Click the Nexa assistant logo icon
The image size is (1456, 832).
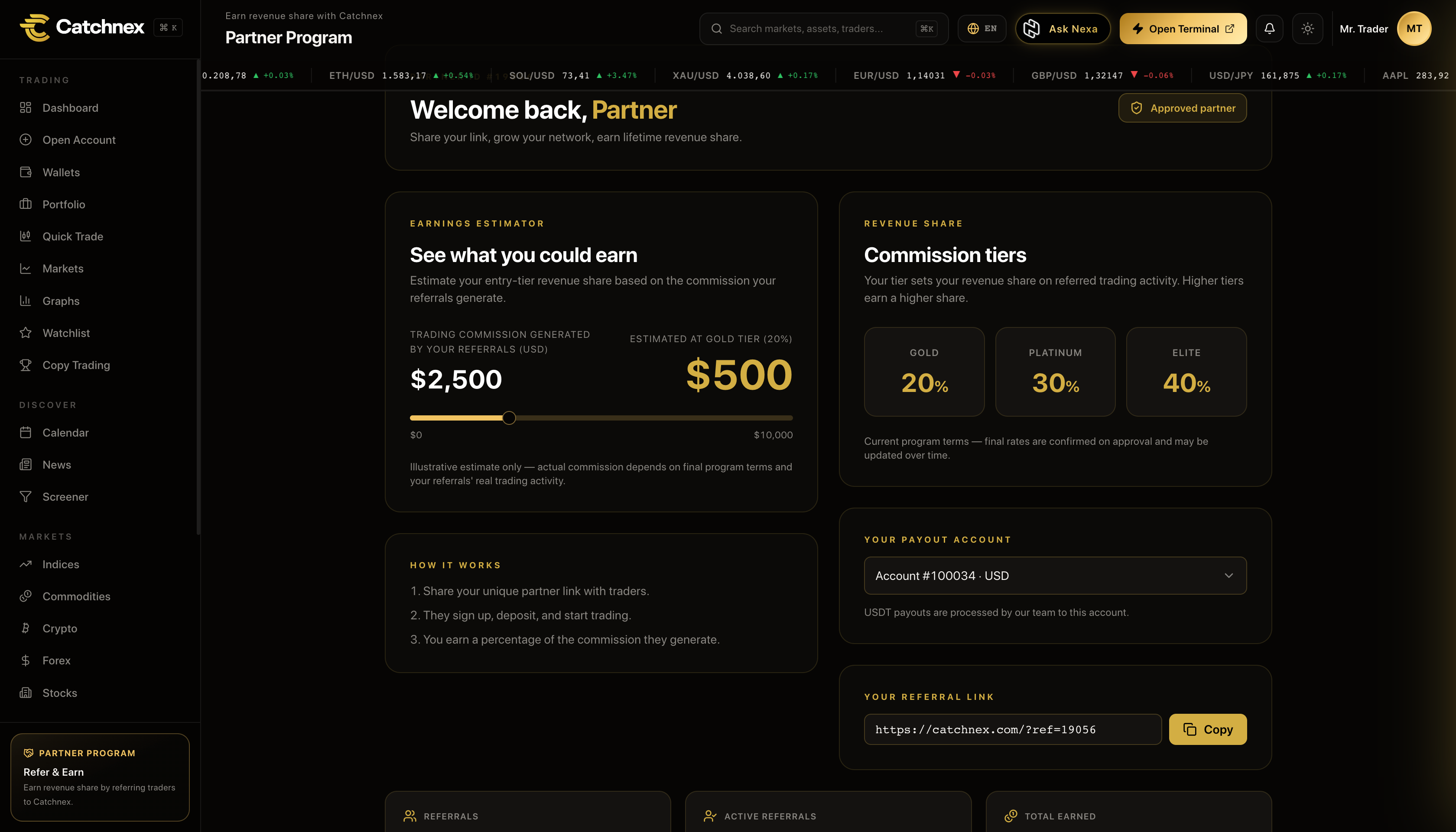pyautogui.click(x=1032, y=29)
